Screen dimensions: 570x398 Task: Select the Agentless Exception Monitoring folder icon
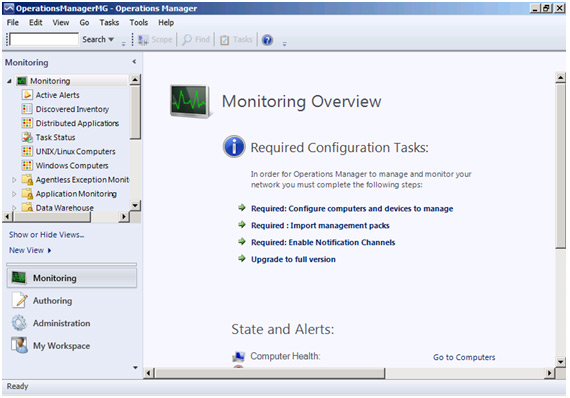pyautogui.click(x=27, y=180)
